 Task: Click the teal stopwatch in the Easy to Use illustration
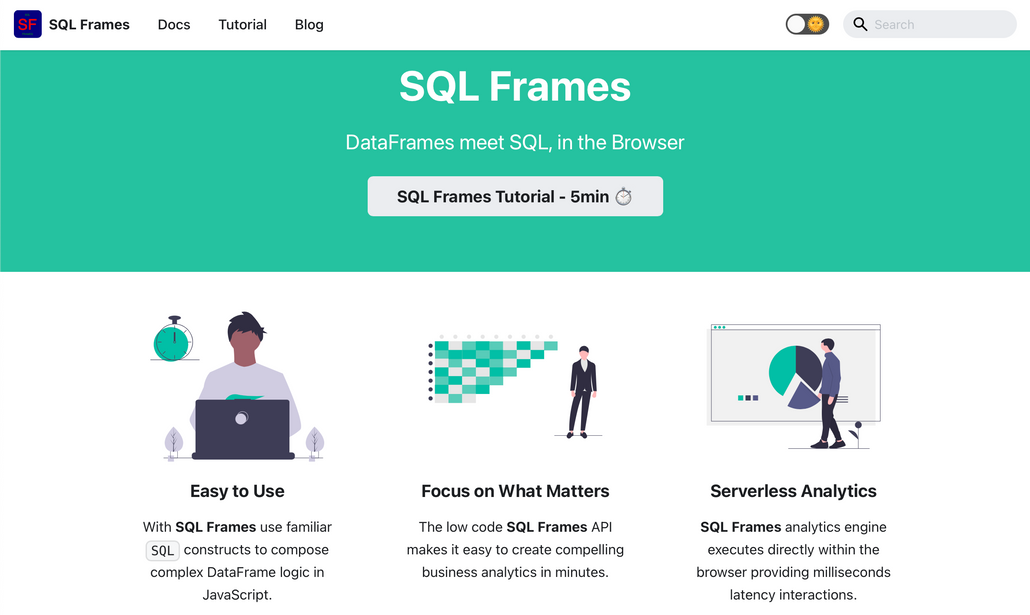click(174, 340)
